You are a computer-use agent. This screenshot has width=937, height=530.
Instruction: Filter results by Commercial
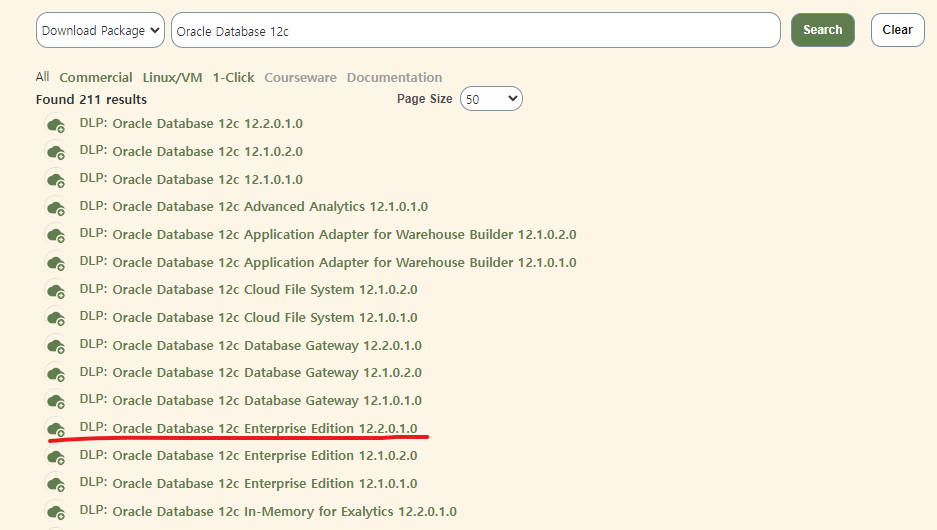click(x=96, y=78)
